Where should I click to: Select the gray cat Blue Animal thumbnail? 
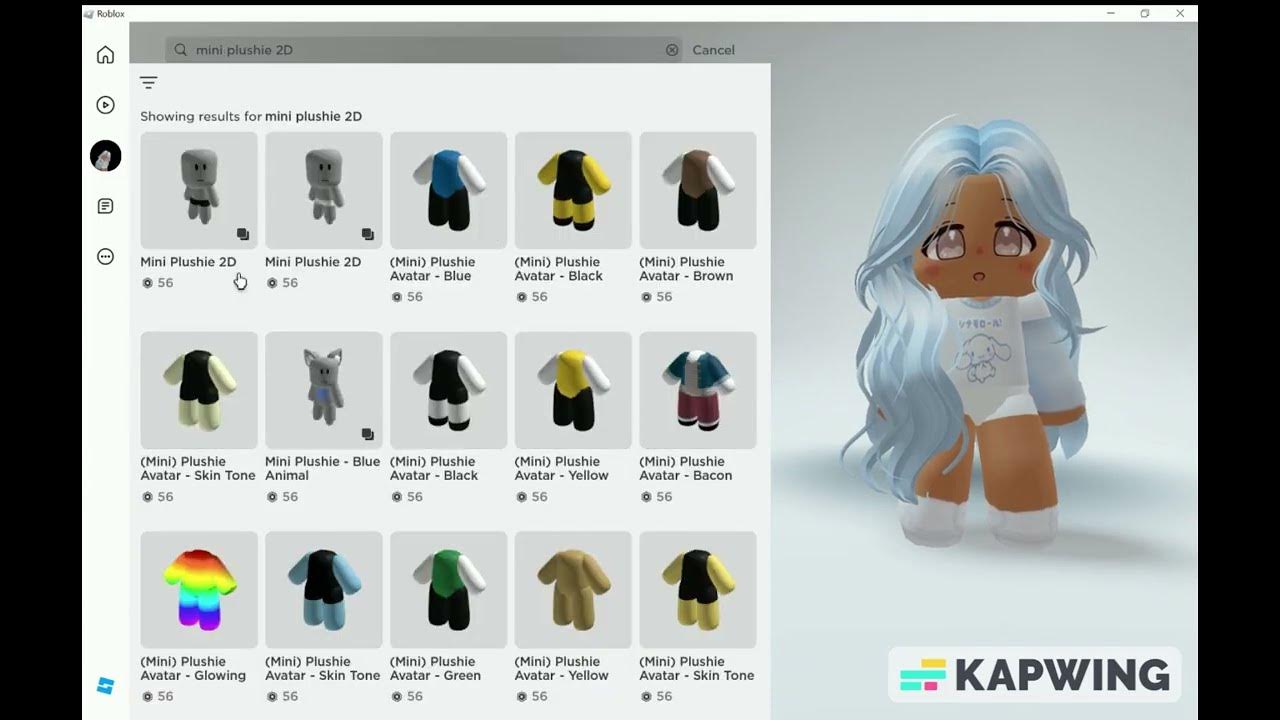[x=323, y=390]
